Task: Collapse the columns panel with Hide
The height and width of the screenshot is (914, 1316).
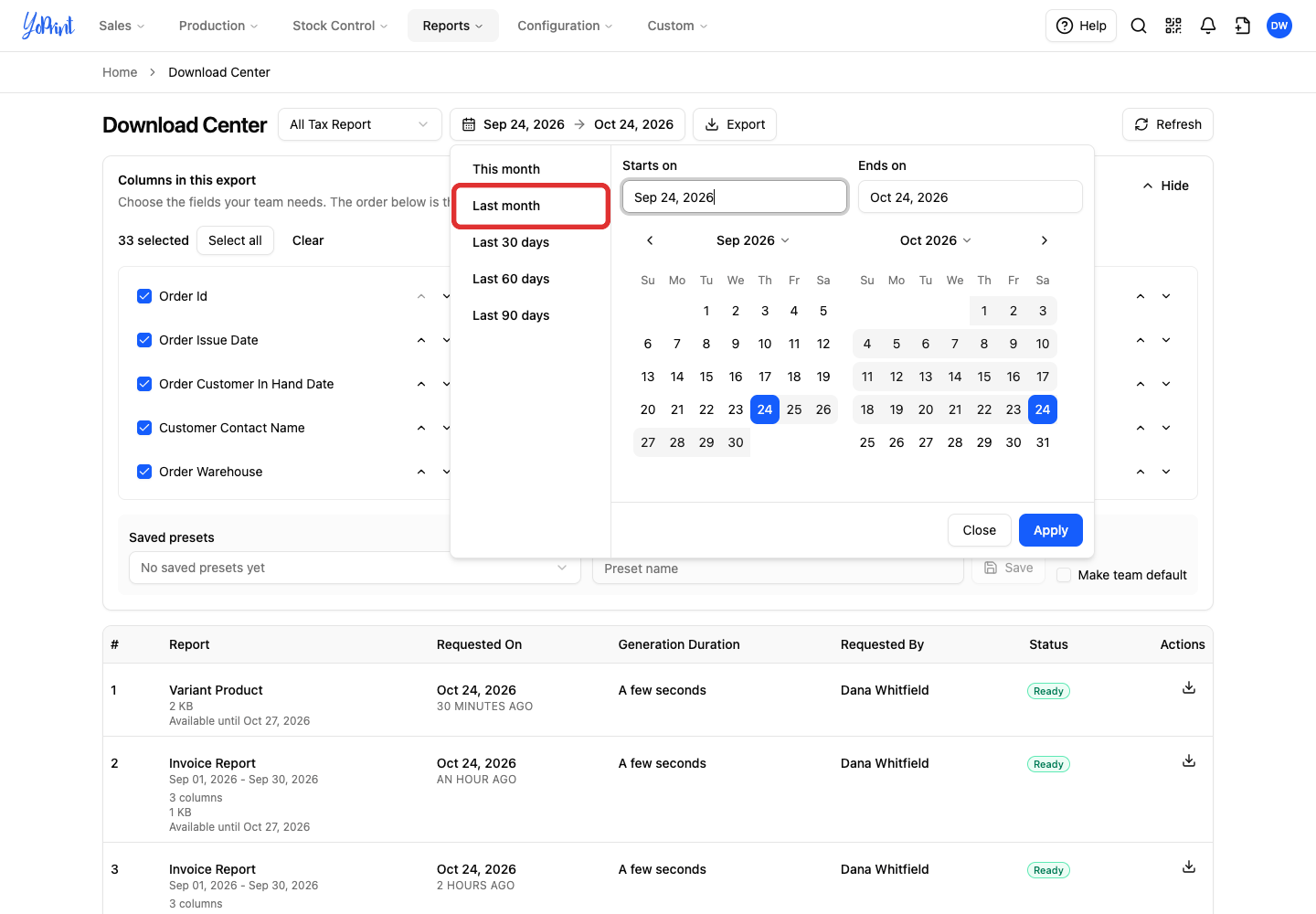Action: 1165,186
